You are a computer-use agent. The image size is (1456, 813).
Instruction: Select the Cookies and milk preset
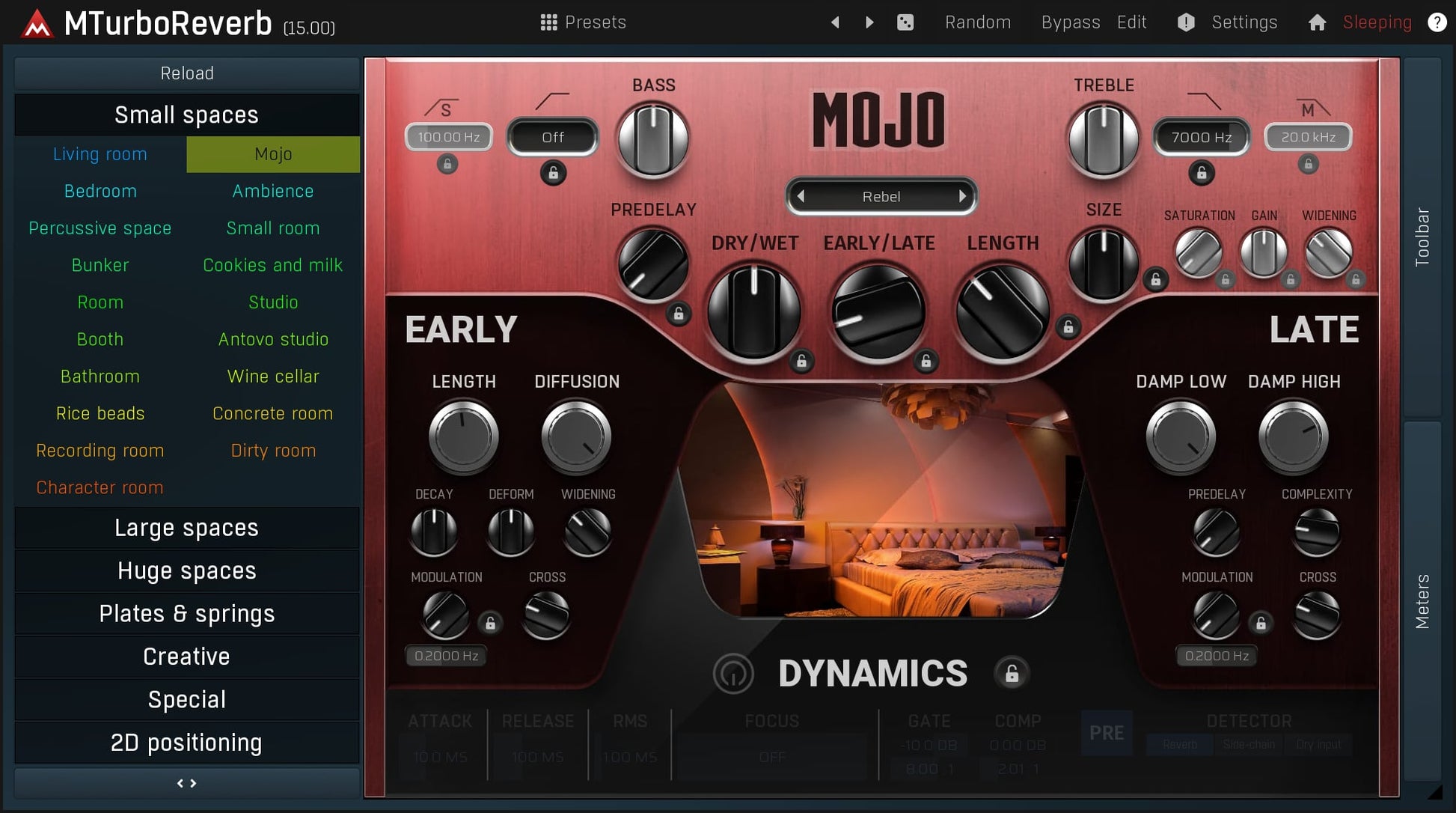click(272, 265)
